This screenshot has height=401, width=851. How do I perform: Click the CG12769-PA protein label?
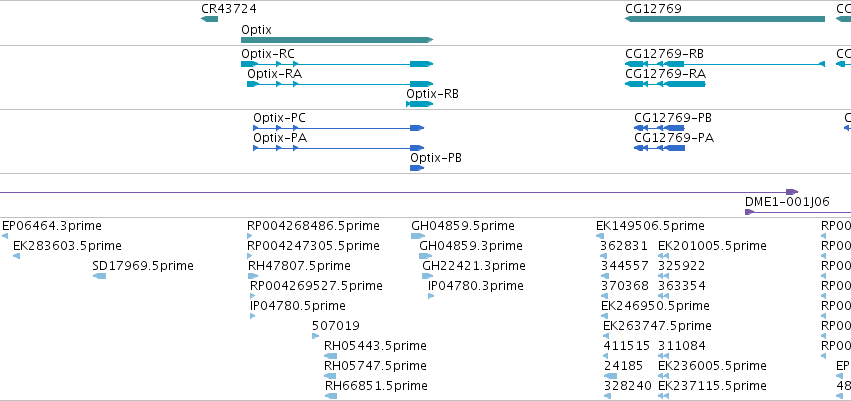[x=674, y=138]
